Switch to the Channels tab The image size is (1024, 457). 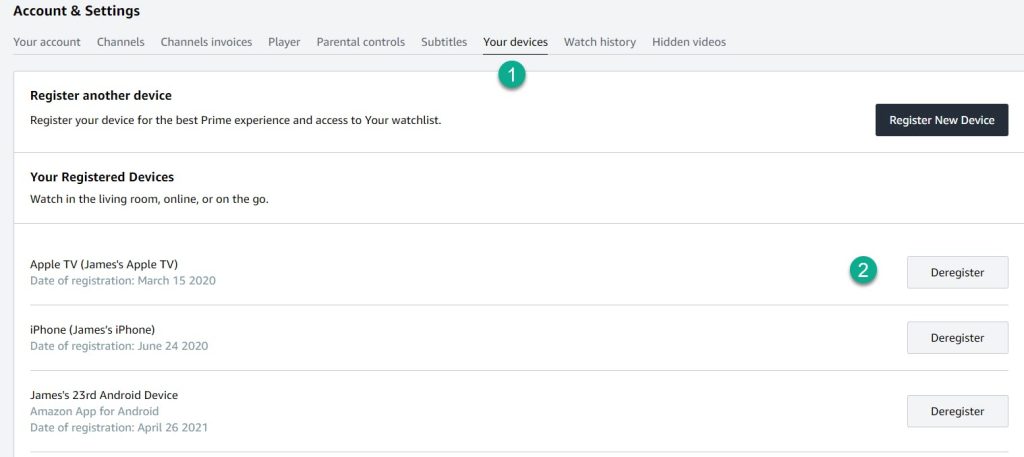[x=121, y=42]
